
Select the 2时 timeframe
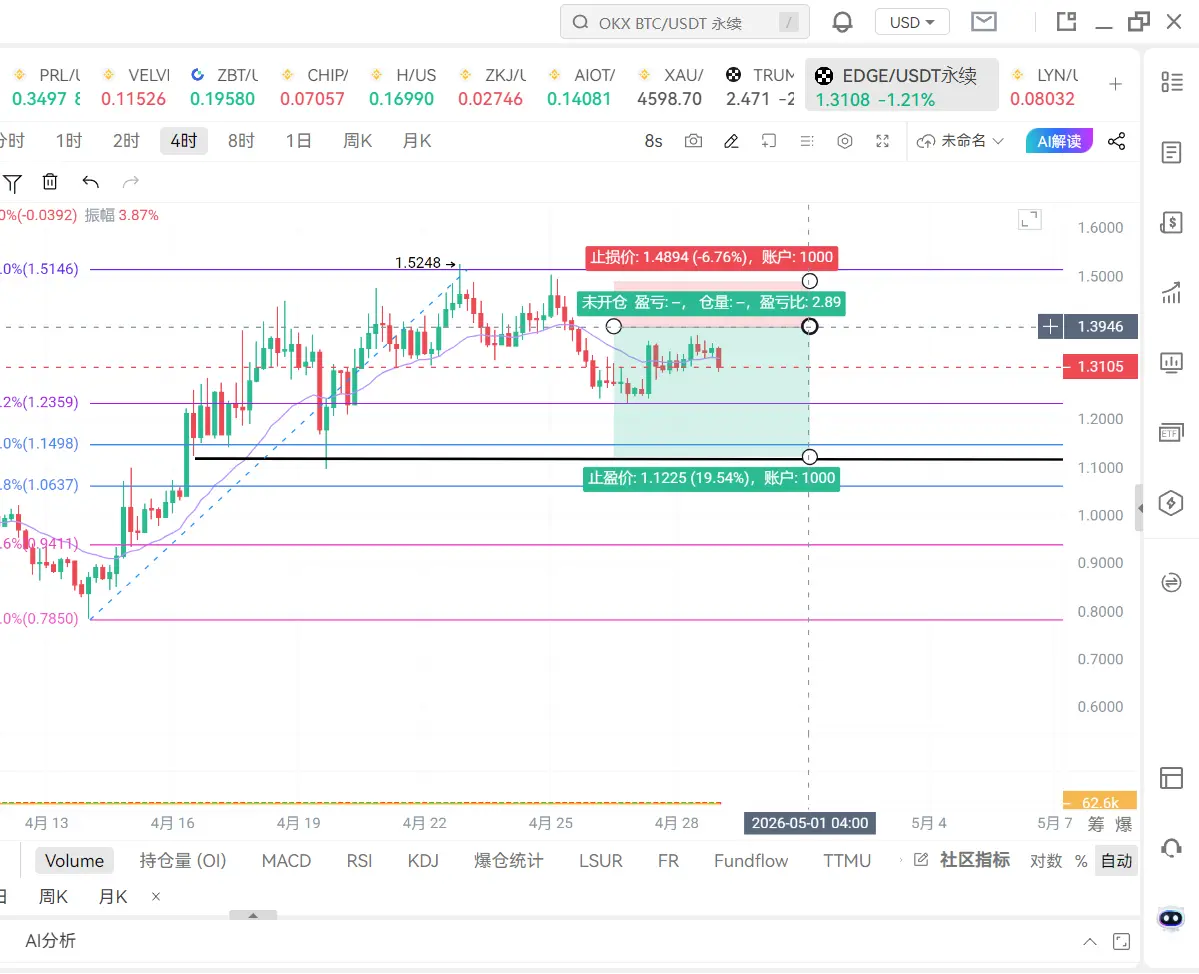coord(126,141)
